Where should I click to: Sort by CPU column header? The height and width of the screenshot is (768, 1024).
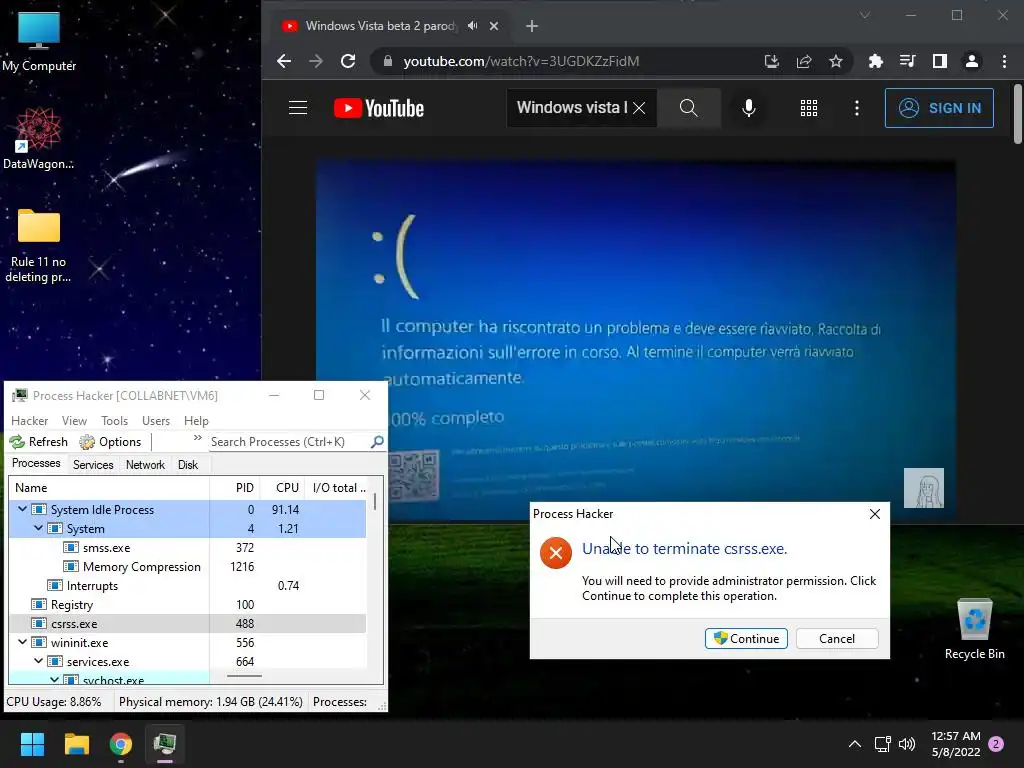point(283,488)
